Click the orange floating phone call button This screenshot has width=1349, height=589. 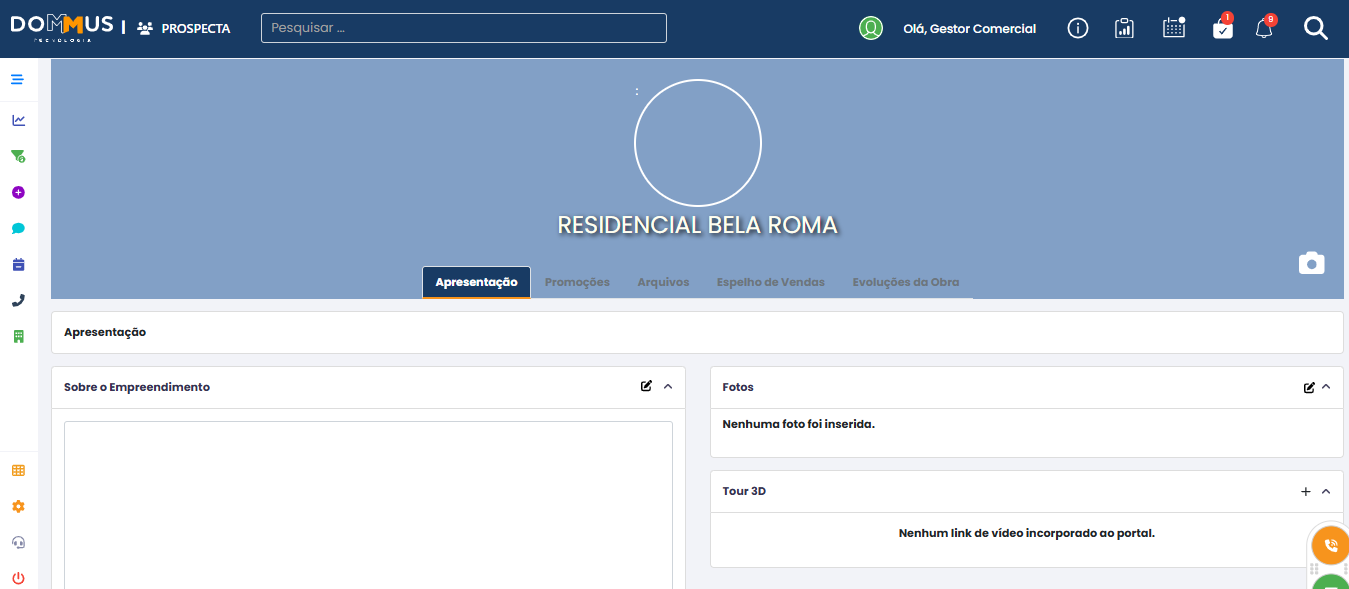click(1330, 545)
